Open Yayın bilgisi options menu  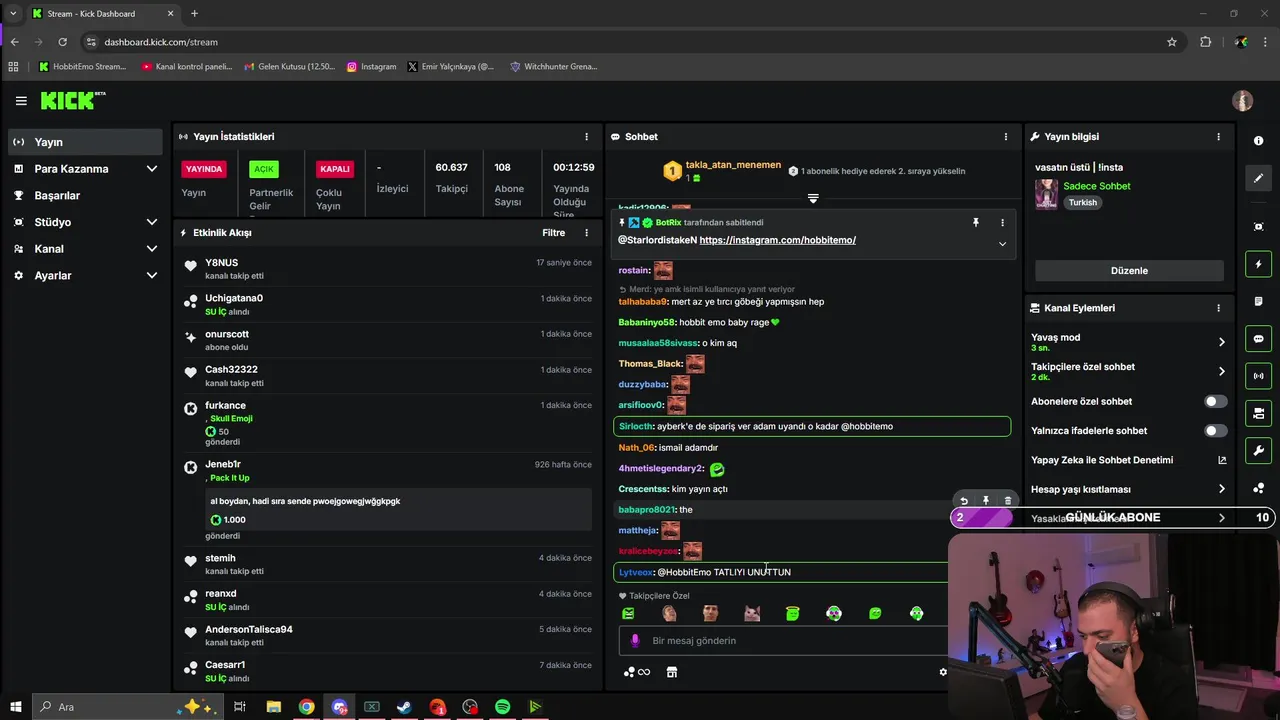[x=1218, y=137]
